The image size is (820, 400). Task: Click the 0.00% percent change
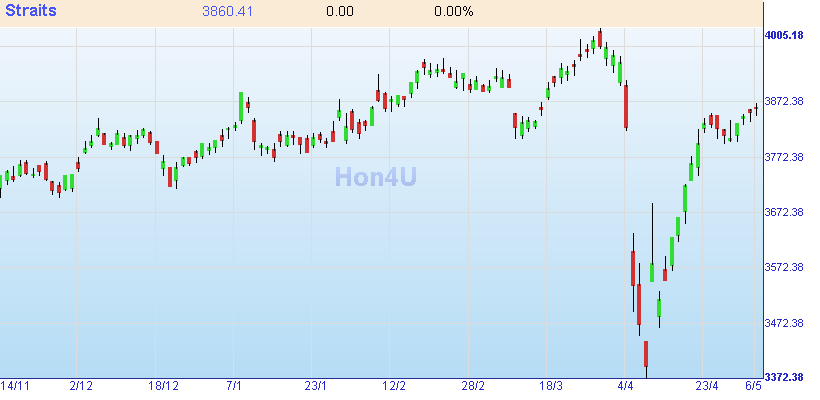click(453, 12)
